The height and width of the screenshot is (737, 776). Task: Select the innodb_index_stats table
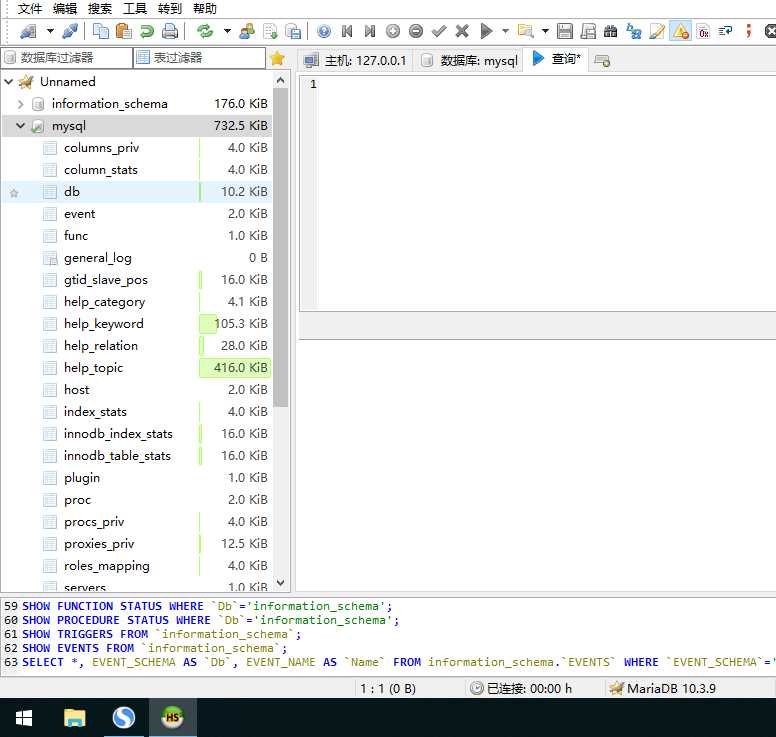pos(118,434)
